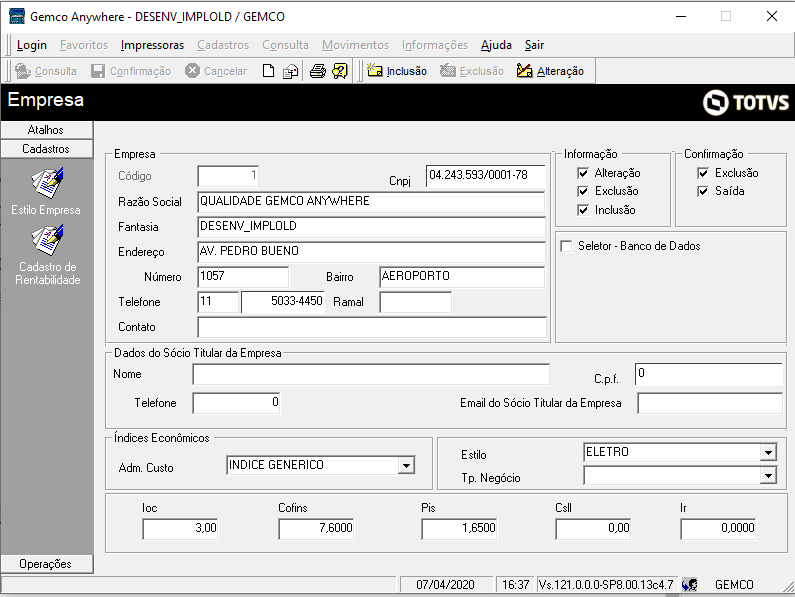
Task: Click the phone number field 5033-4450
Action: click(x=282, y=302)
